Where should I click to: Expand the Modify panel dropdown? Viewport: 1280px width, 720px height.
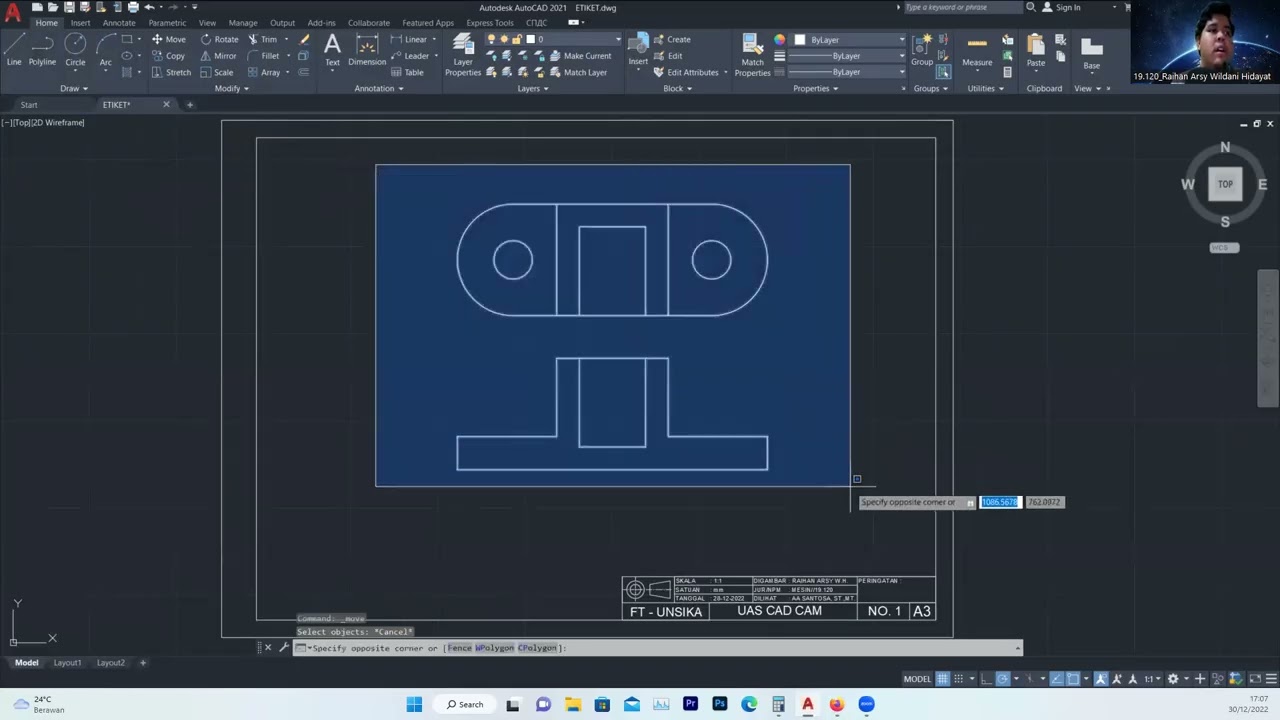point(232,88)
